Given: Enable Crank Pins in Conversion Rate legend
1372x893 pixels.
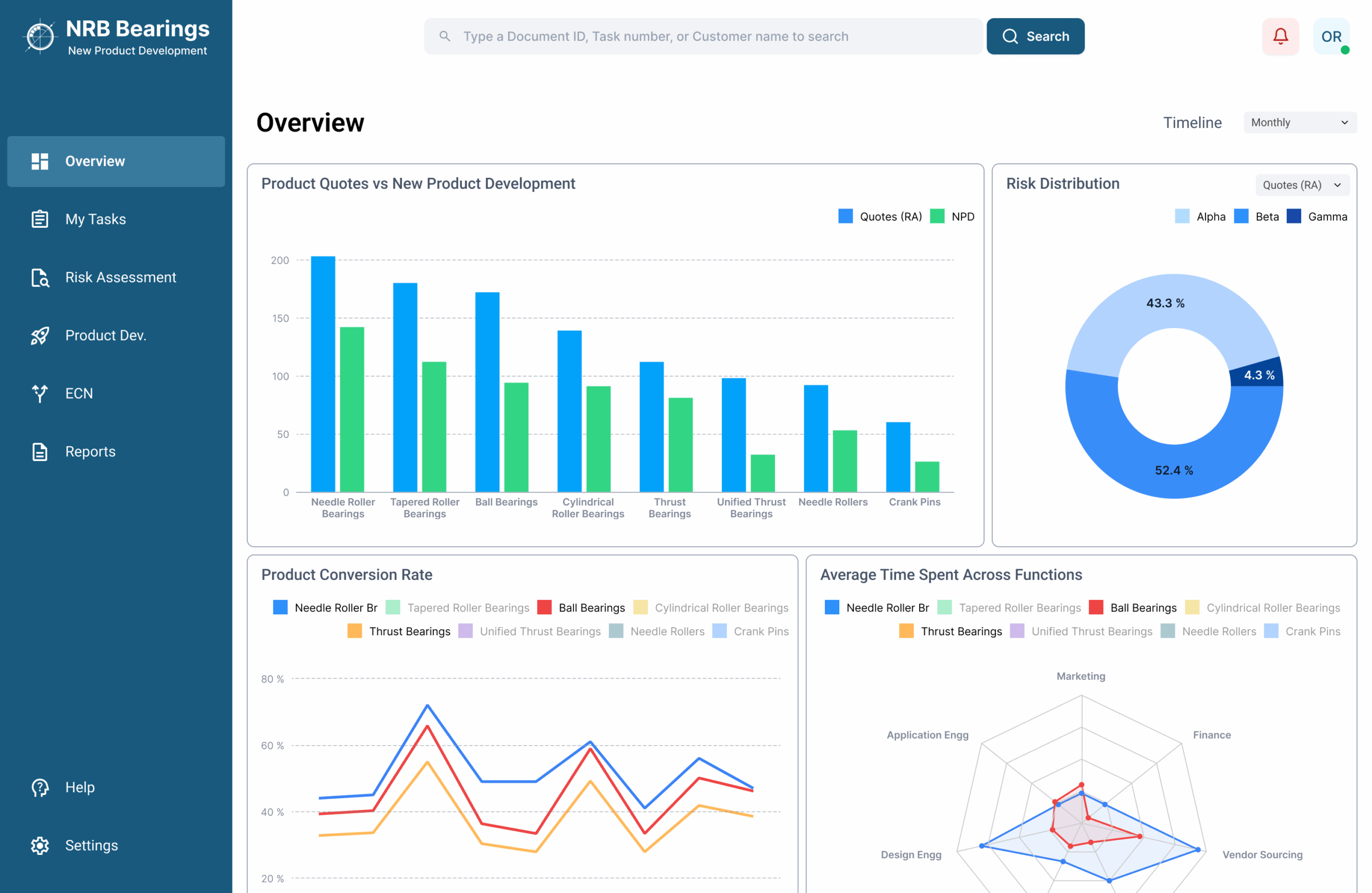Looking at the screenshot, I should 750,631.
